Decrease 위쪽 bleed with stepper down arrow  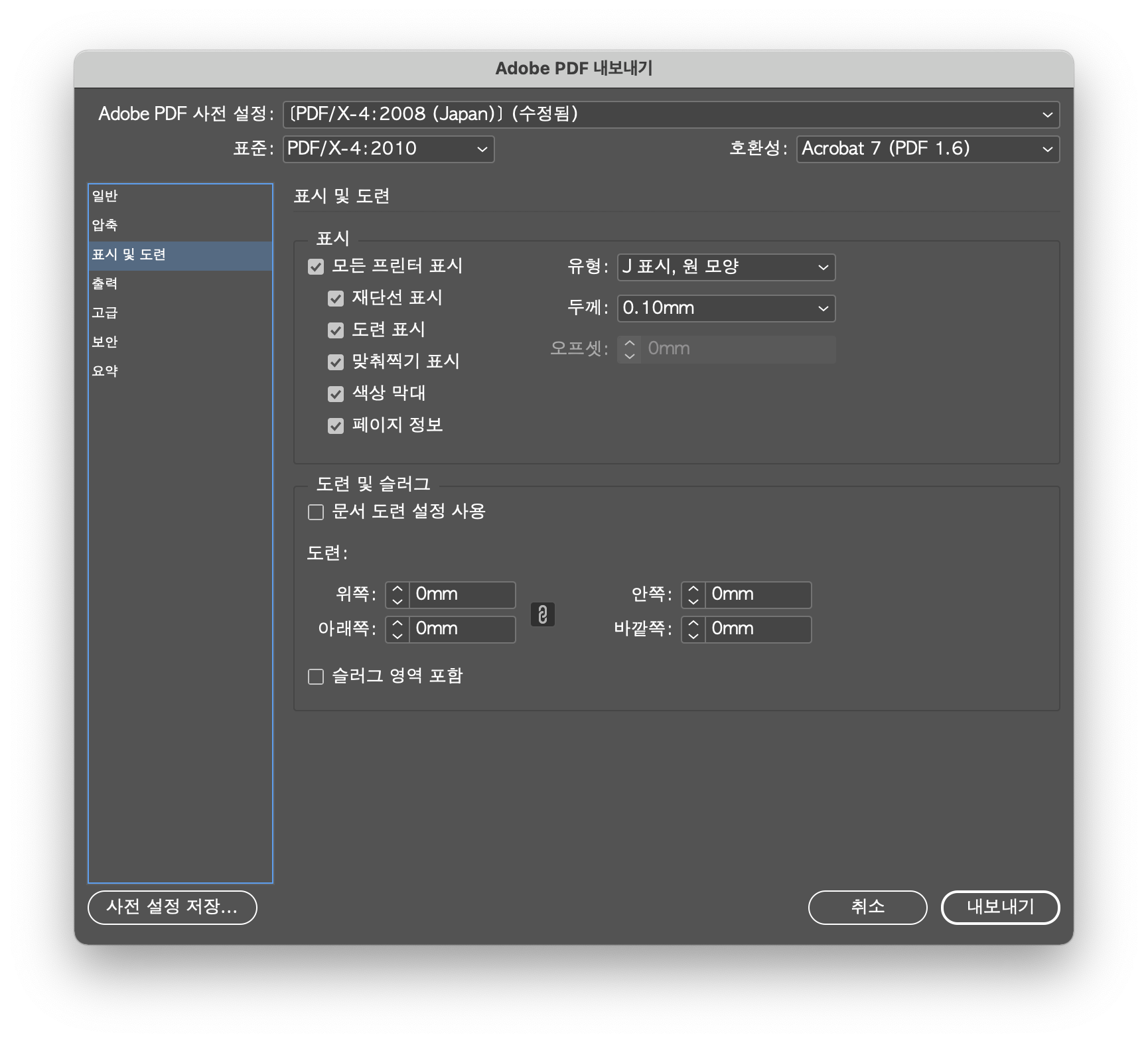(397, 601)
